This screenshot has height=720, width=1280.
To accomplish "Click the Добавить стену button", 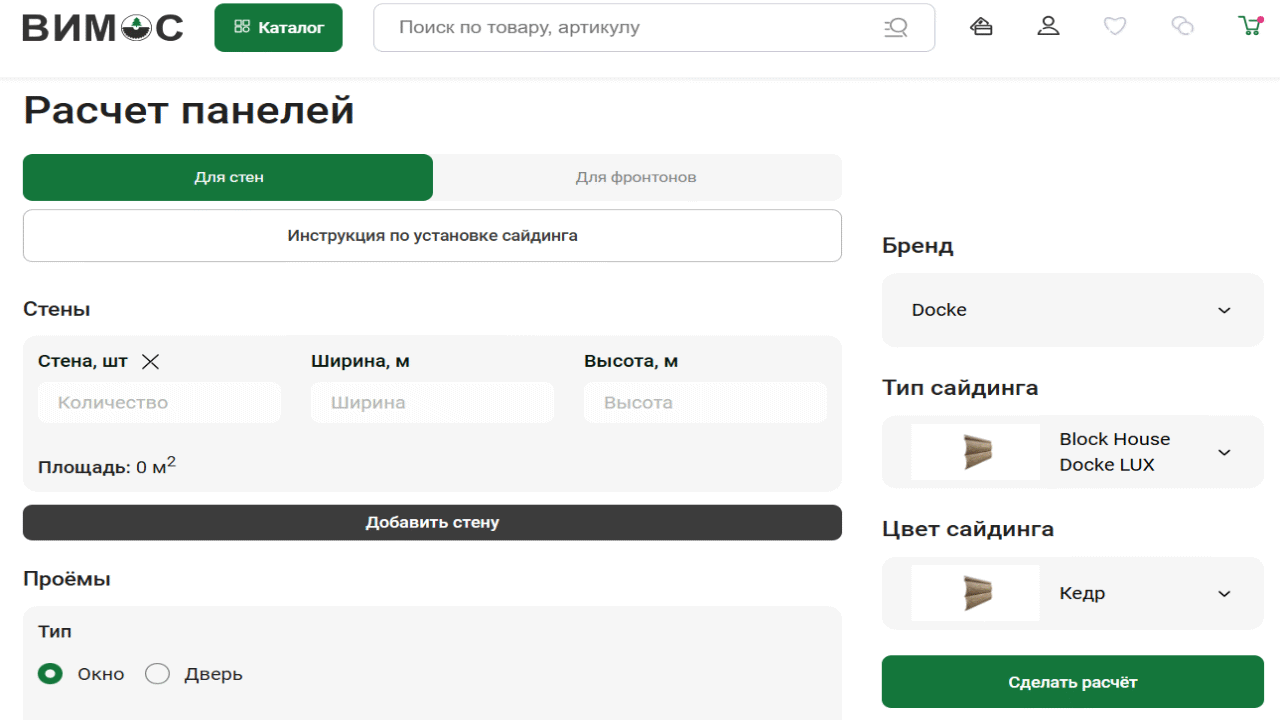I will [432, 522].
